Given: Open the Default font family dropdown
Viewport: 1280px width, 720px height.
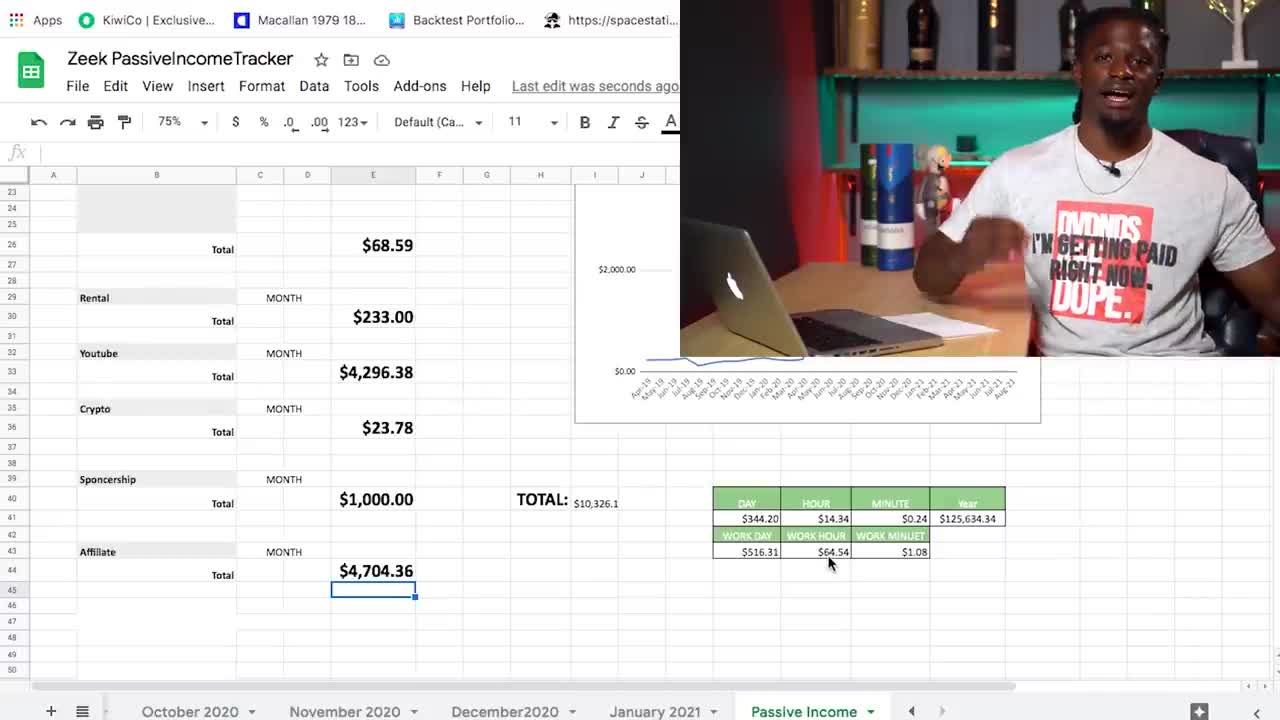Looking at the screenshot, I should click(438, 122).
